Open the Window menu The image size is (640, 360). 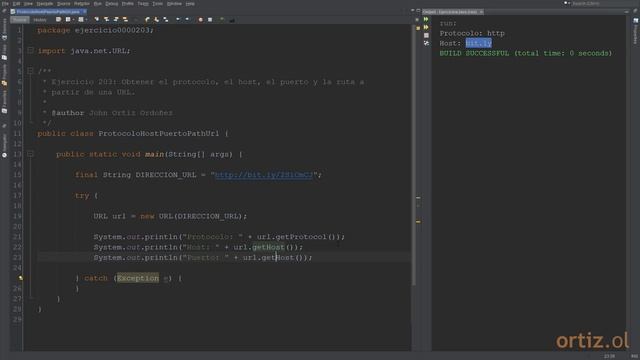(x=174, y=4)
